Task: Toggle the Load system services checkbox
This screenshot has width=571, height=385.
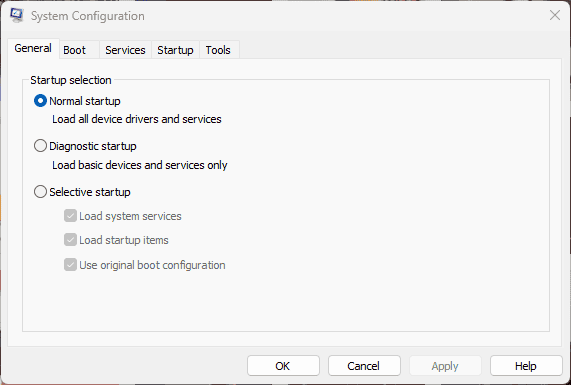Action: (70, 216)
